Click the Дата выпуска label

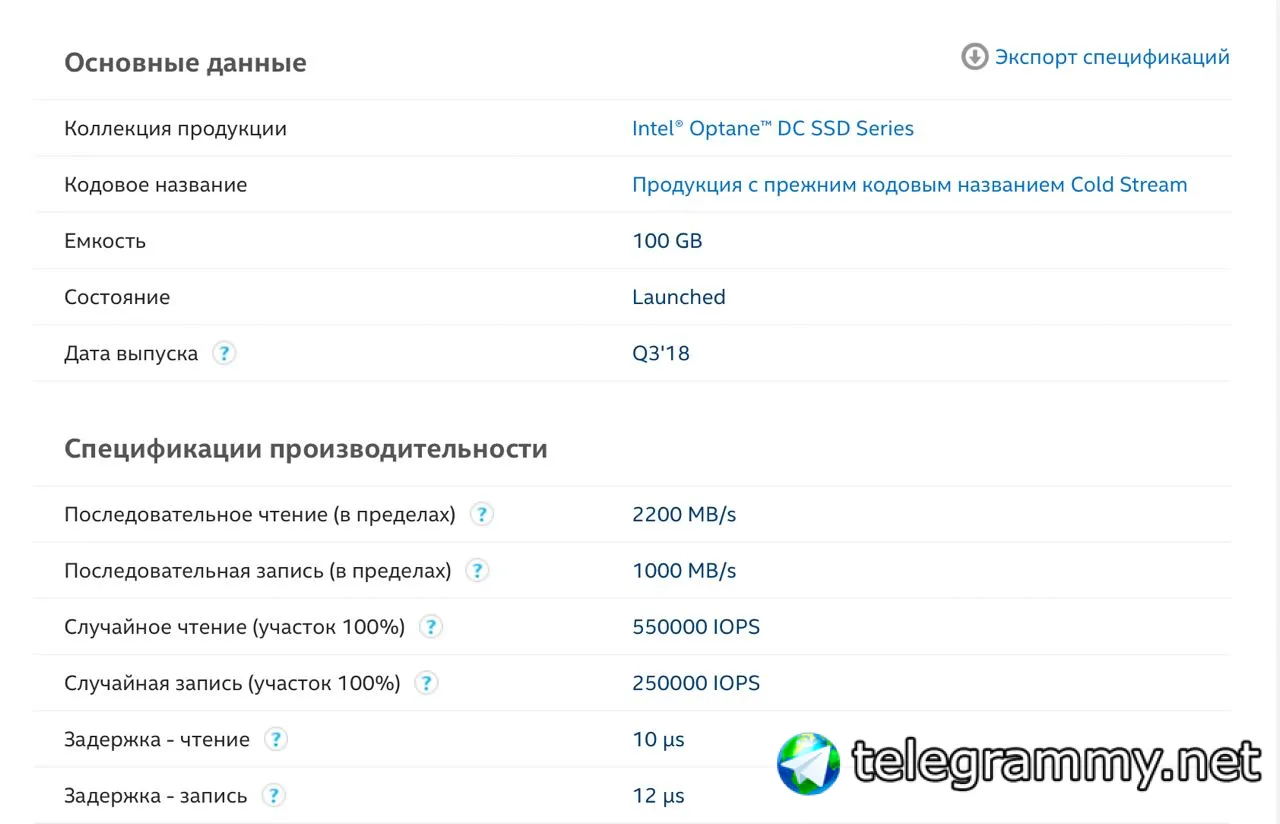click(131, 354)
